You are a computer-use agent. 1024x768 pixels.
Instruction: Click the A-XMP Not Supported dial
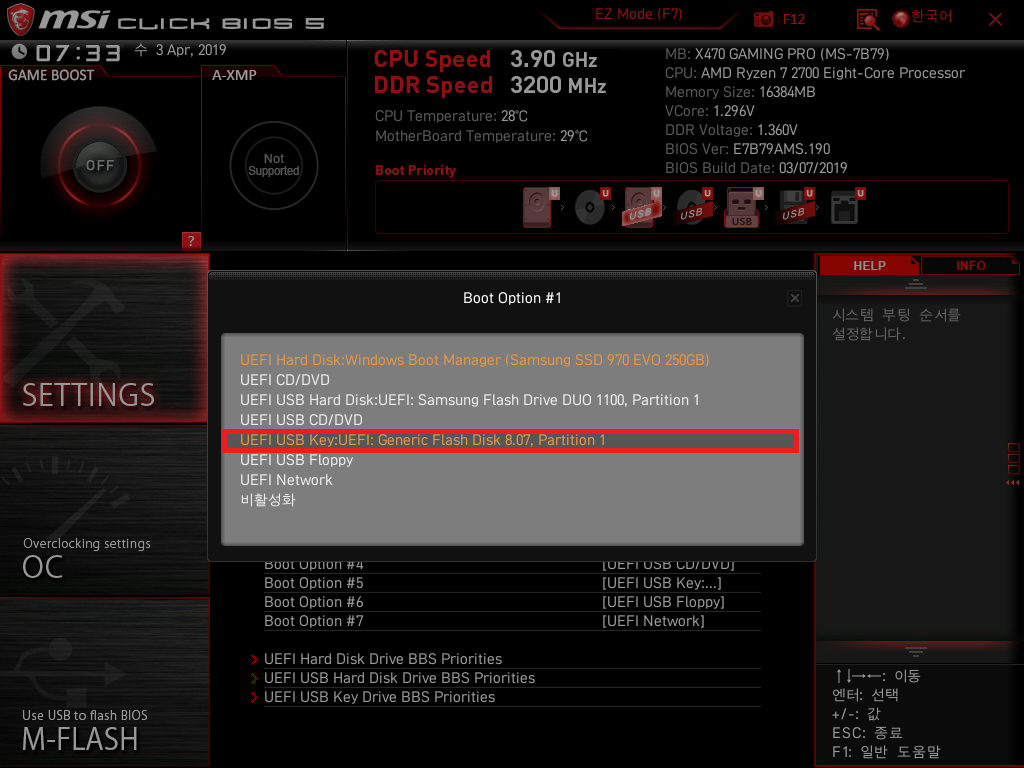(274, 165)
